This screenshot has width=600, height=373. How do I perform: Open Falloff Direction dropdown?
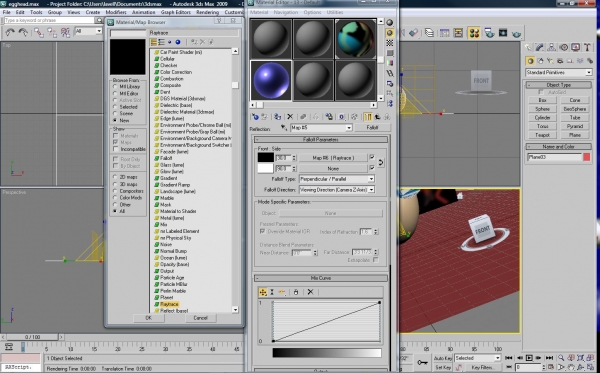pos(337,189)
